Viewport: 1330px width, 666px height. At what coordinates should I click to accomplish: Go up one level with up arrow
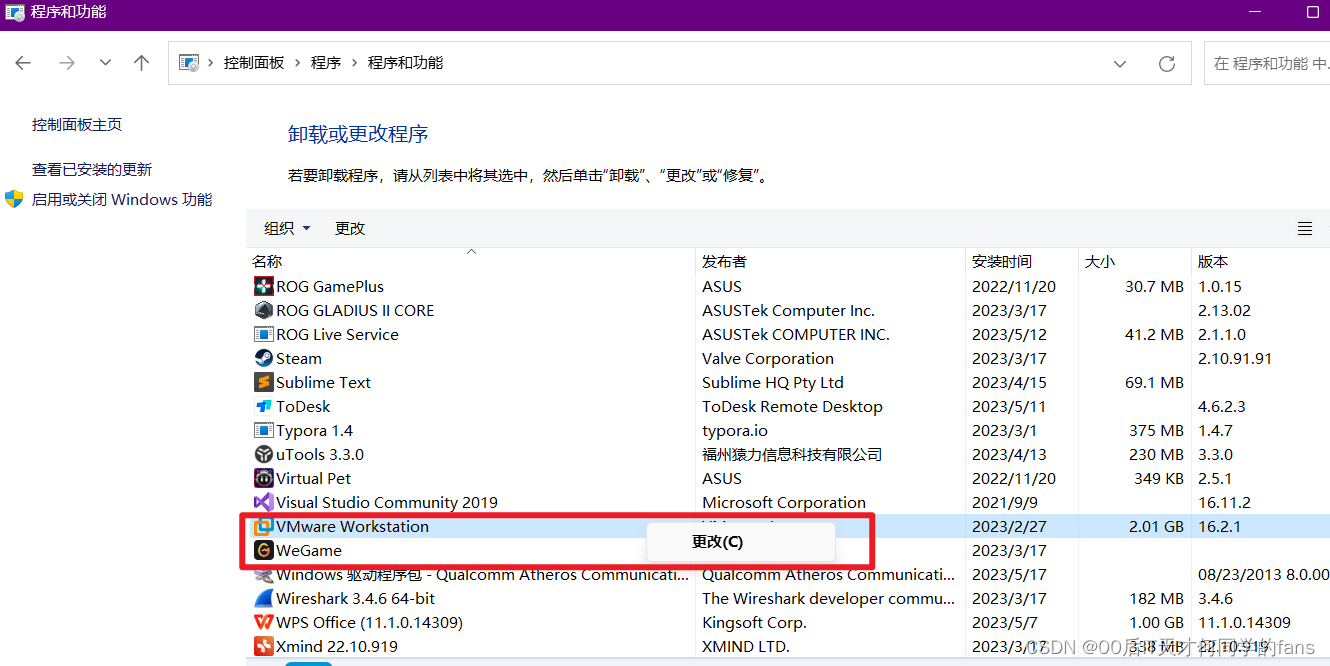point(141,63)
